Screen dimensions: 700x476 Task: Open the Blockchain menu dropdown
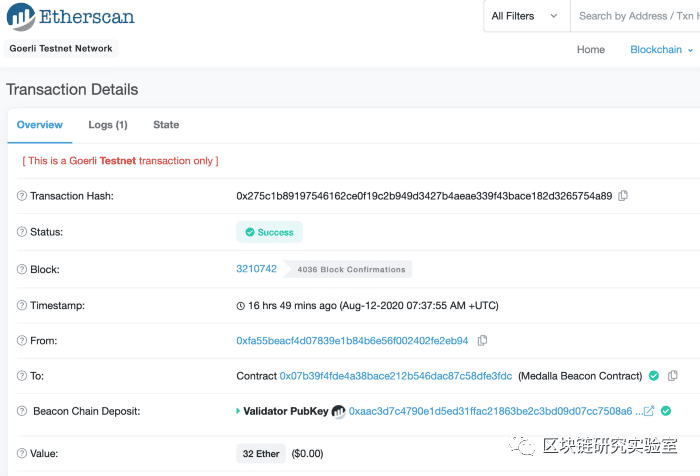point(661,50)
